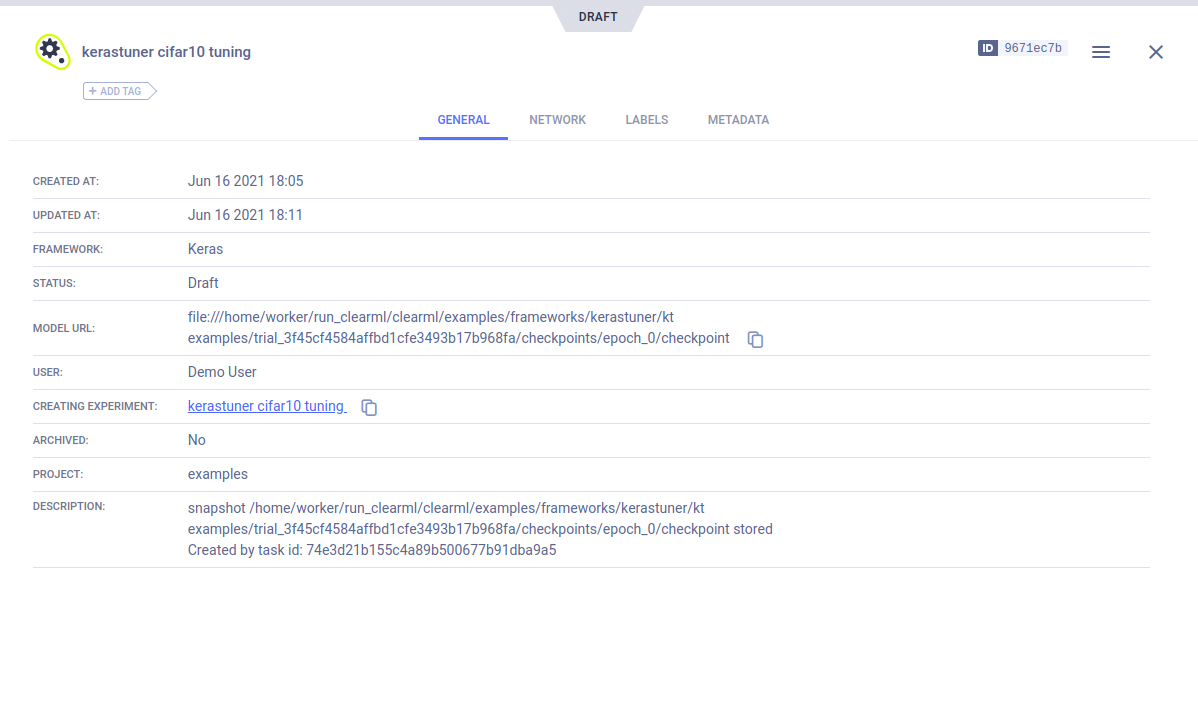Image resolution: width=1198 pixels, height=718 pixels.
Task: Click the Description text to edit it
Action: pyautogui.click(x=480, y=529)
